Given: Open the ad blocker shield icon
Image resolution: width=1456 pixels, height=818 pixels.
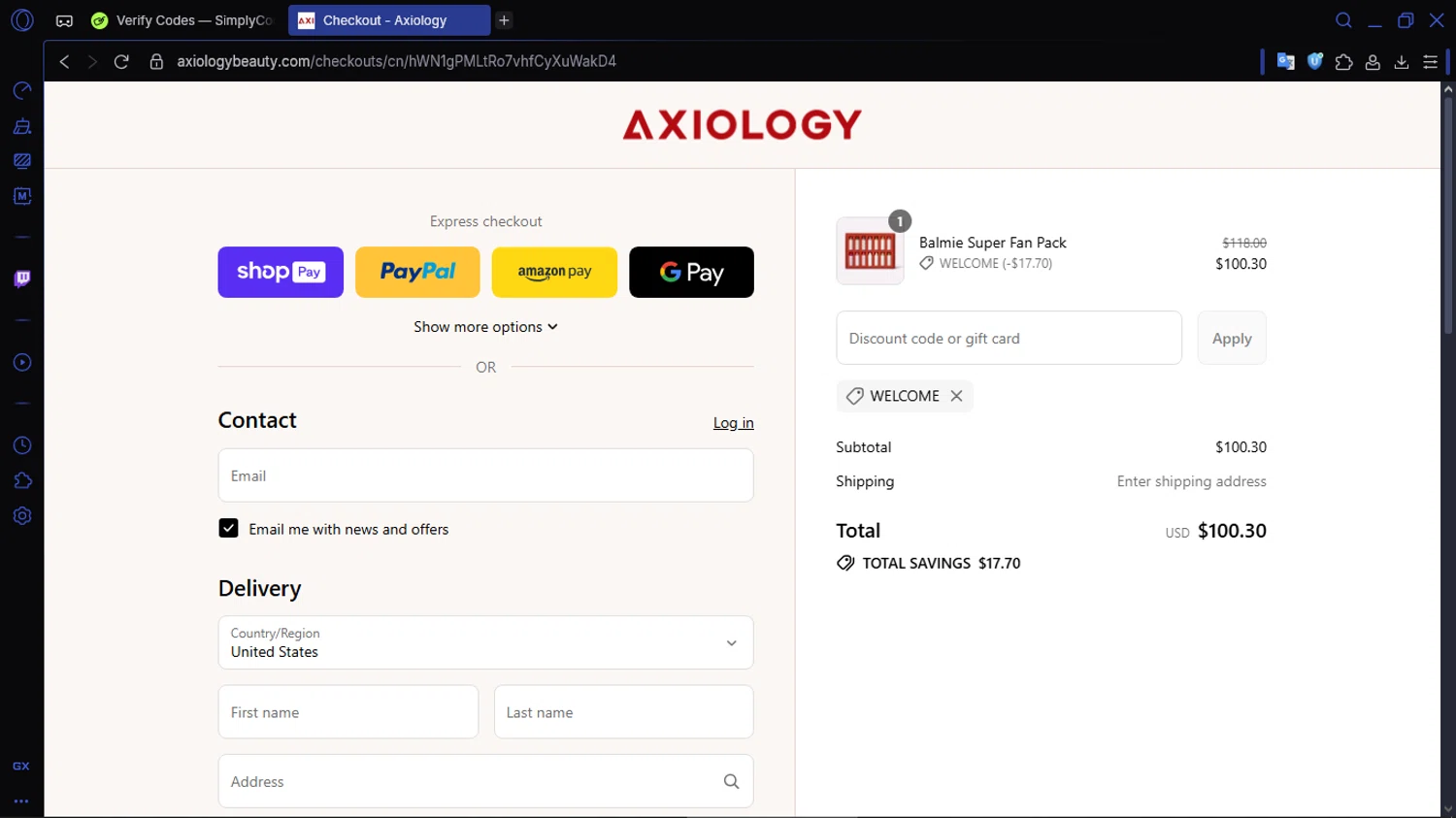Looking at the screenshot, I should pos(1314,61).
